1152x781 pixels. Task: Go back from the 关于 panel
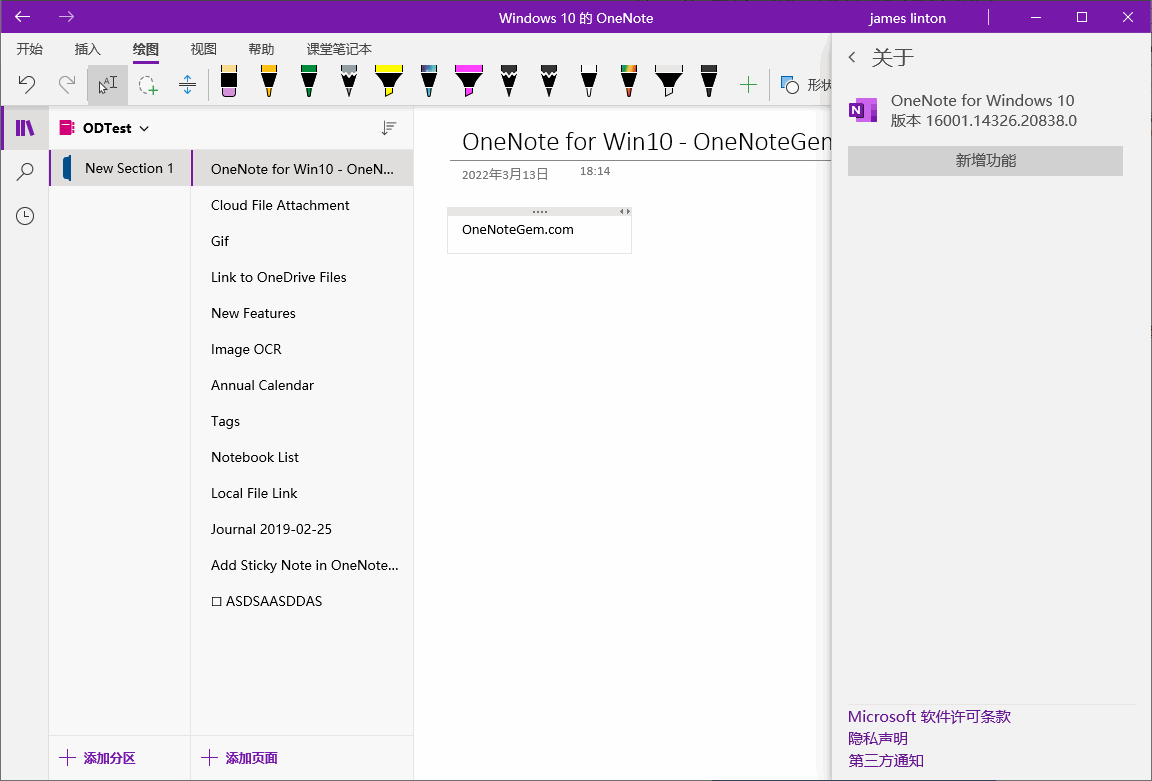click(852, 57)
